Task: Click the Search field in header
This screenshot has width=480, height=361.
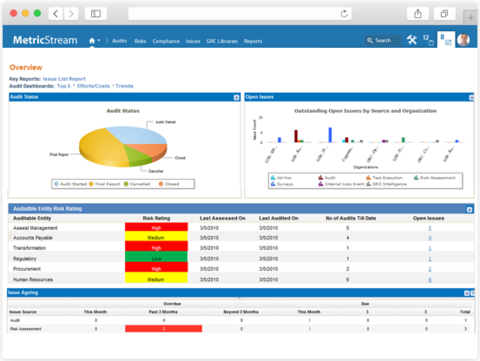Action: [x=383, y=40]
